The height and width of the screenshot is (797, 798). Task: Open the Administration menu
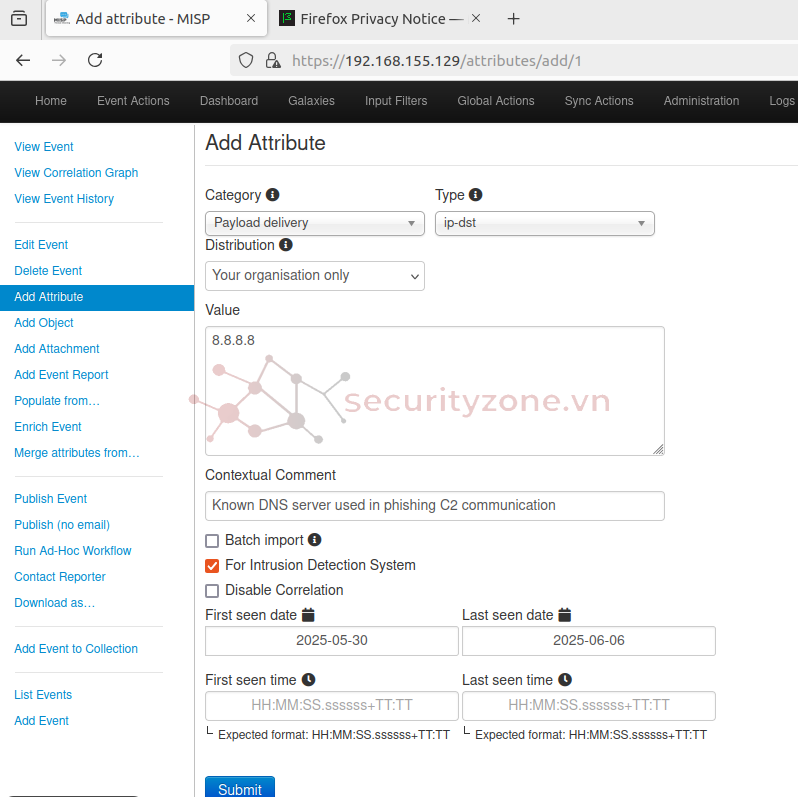coord(701,101)
